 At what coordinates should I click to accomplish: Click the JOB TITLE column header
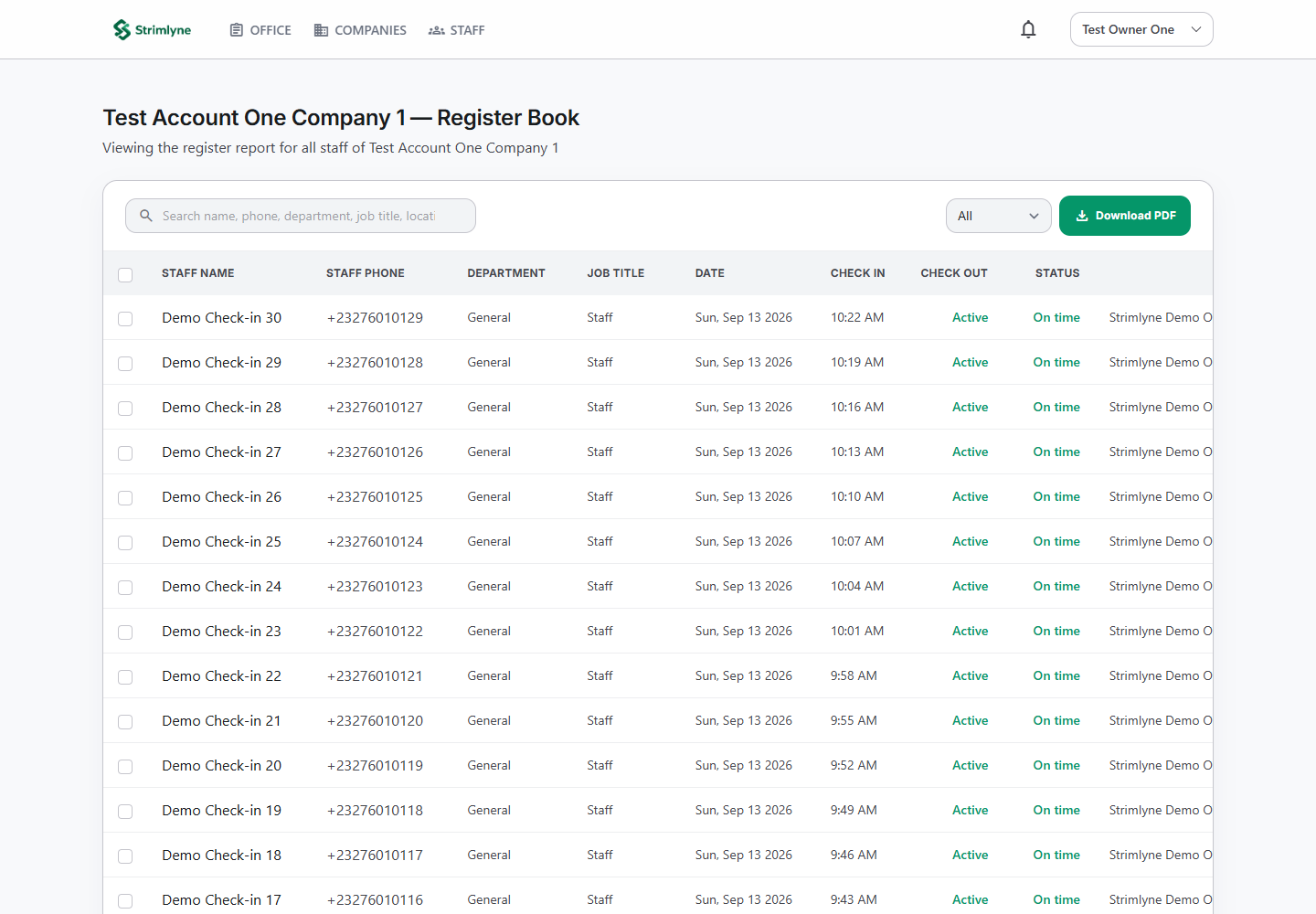(616, 273)
